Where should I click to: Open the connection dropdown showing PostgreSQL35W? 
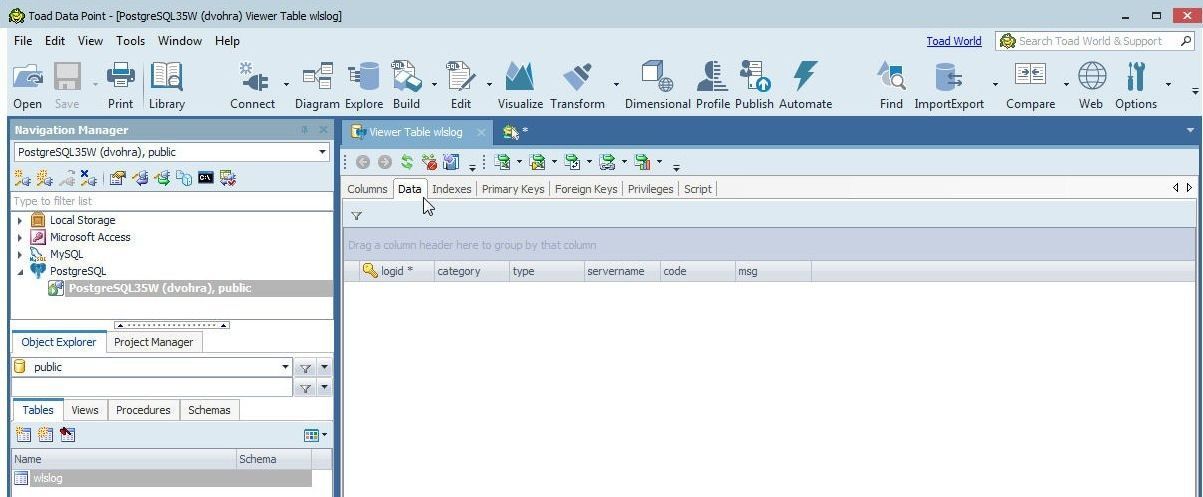pos(322,152)
